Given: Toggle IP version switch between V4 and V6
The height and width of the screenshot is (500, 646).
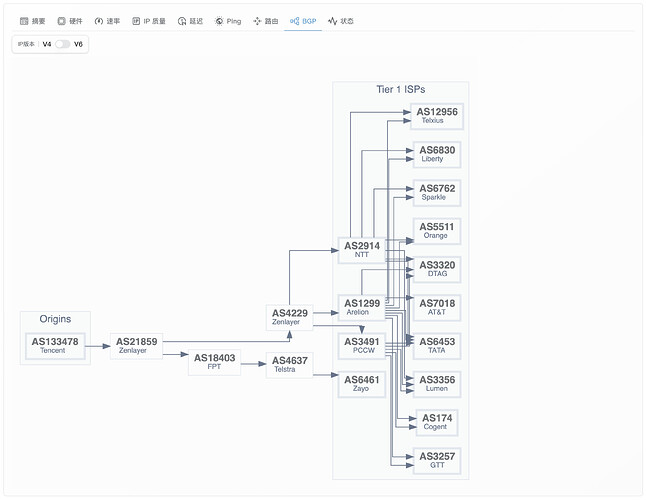Looking at the screenshot, I should 63,44.
